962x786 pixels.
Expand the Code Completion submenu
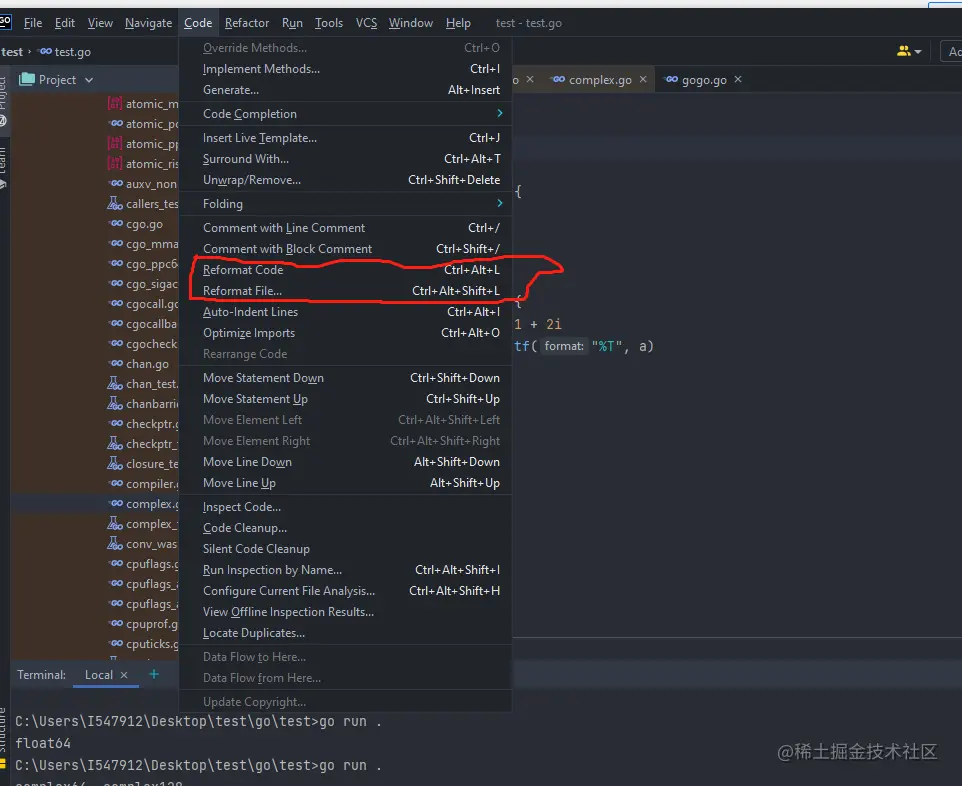[x=346, y=114]
